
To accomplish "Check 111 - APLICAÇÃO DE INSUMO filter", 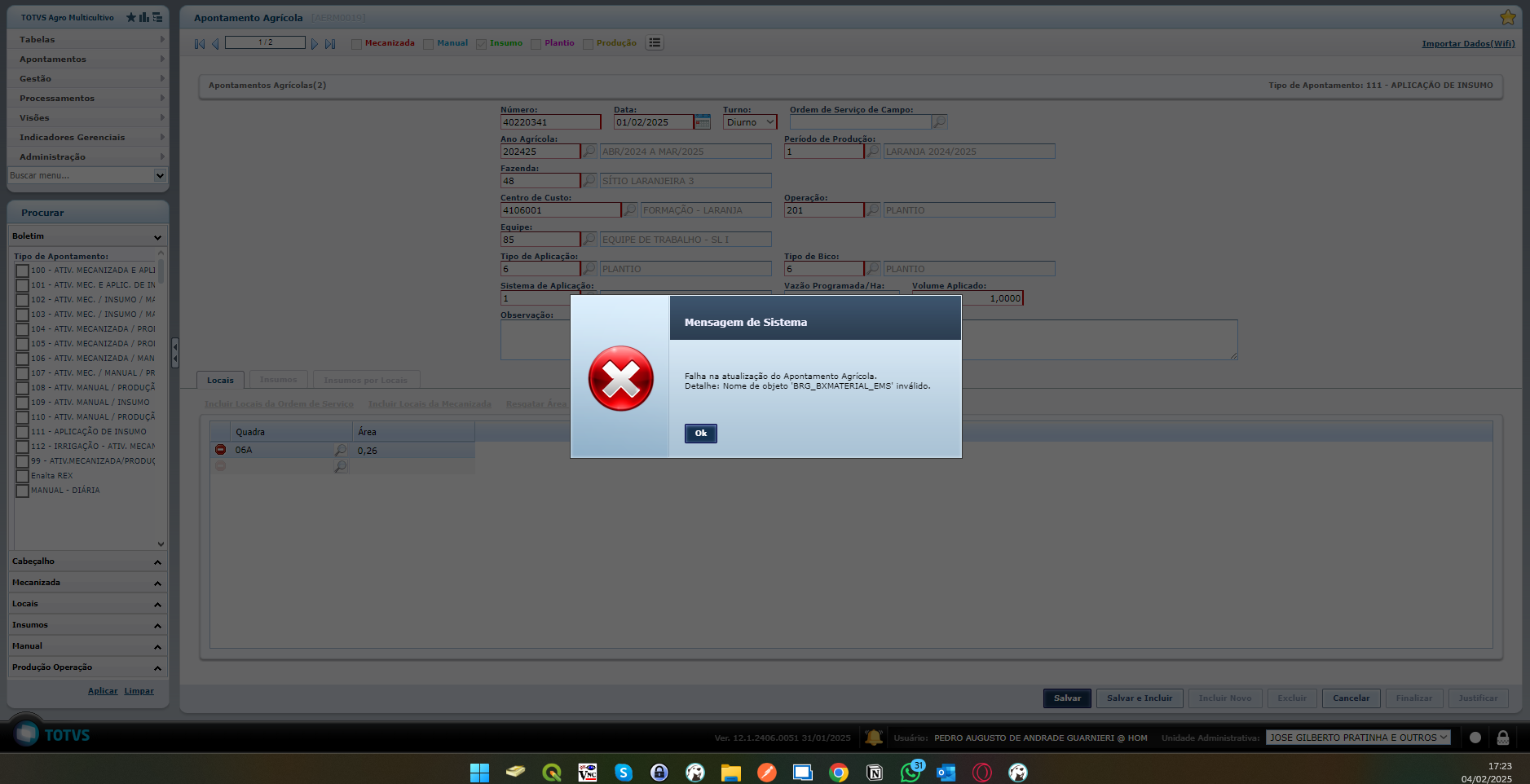I will (23, 432).
